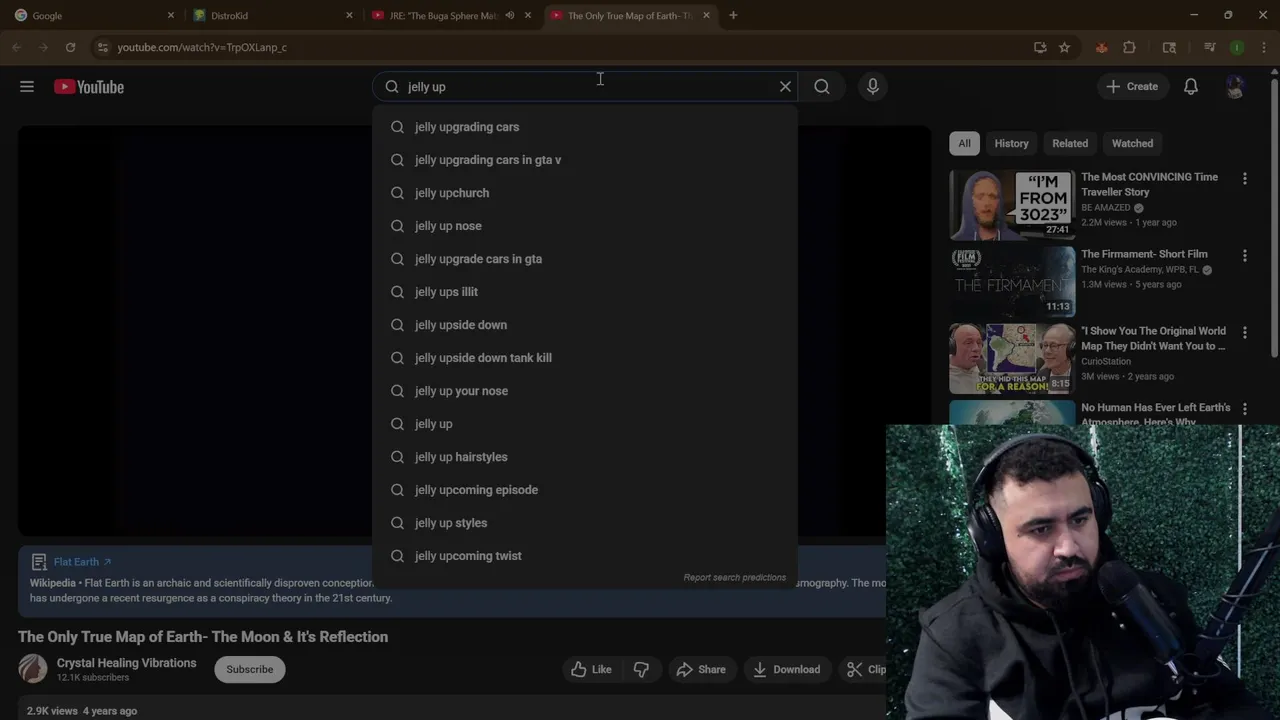Viewport: 1280px width, 720px height.
Task: Open options for 'No Human Has Ever Left' video
Action: [x=1245, y=409]
